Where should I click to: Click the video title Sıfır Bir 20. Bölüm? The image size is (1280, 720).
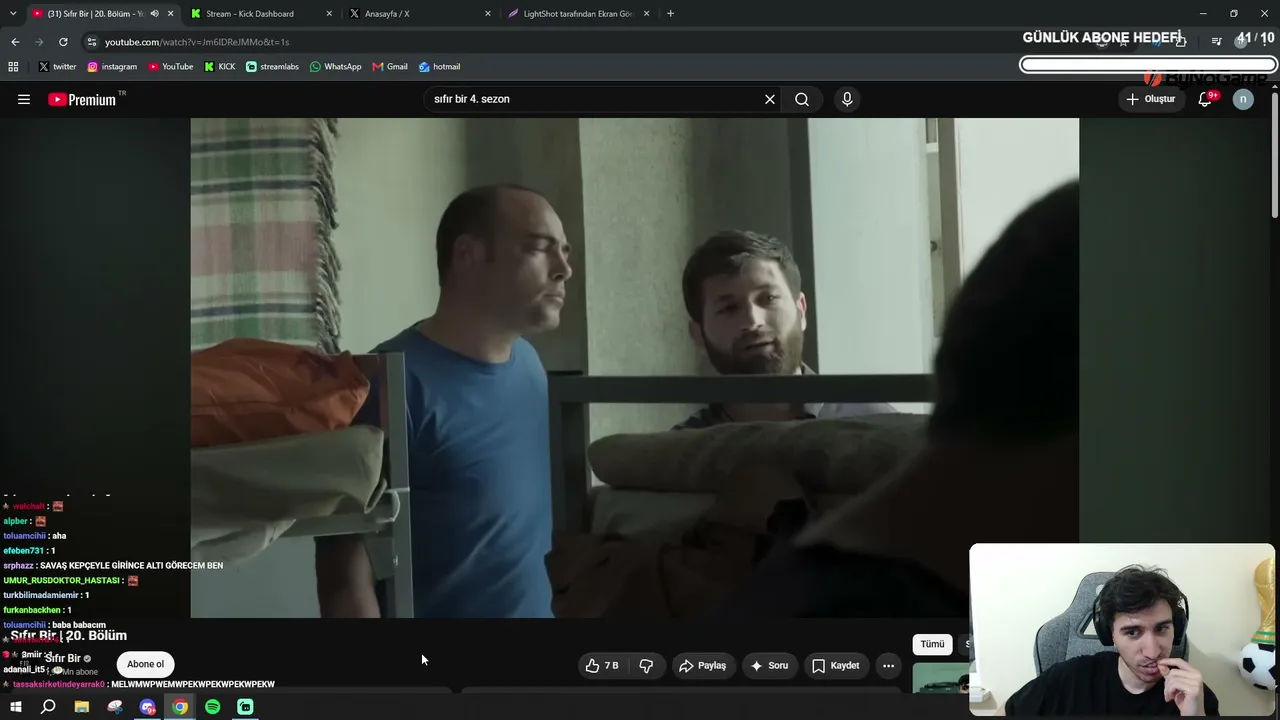tap(68, 636)
